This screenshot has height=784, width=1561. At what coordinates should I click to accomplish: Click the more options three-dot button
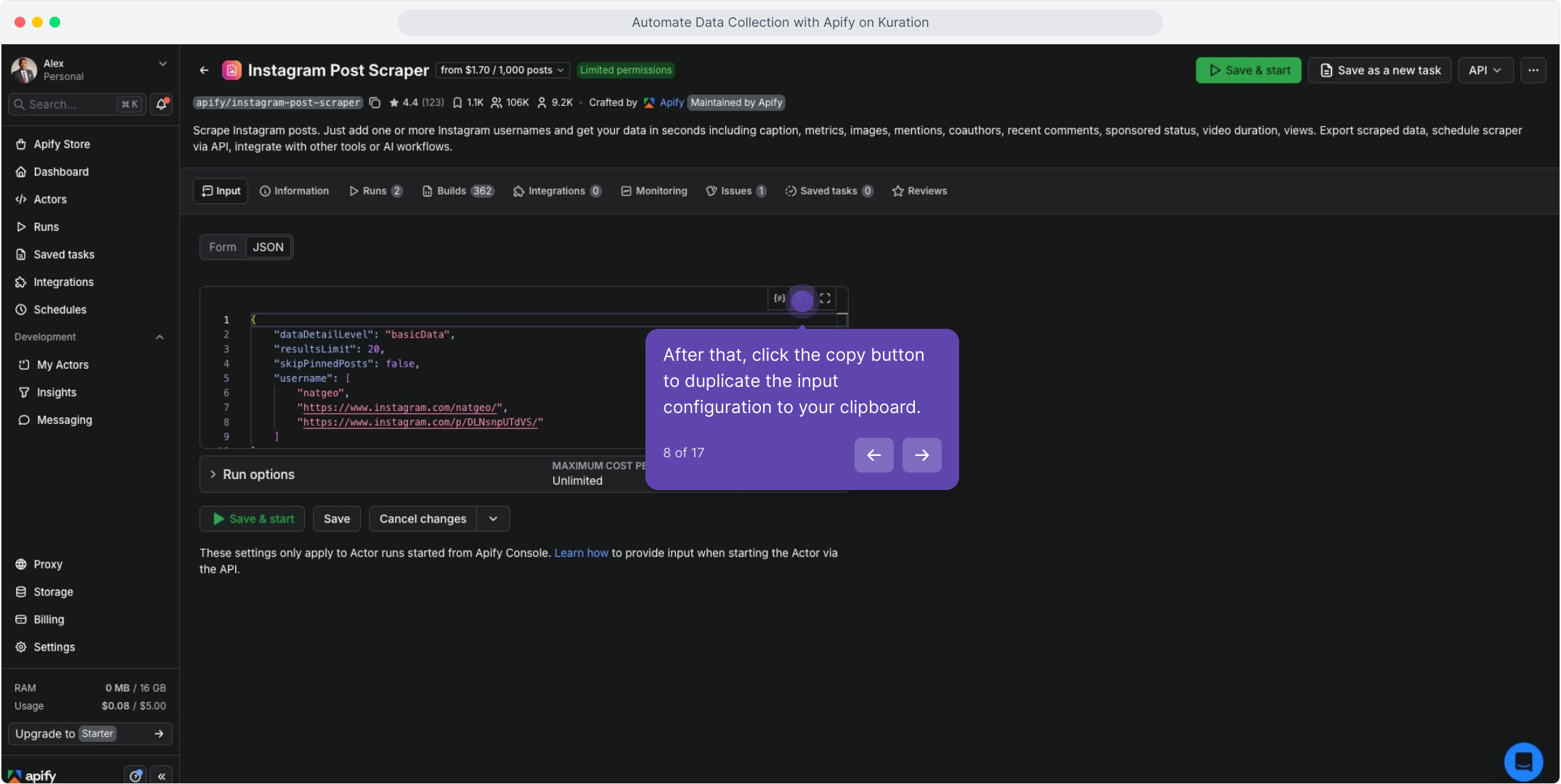coord(1533,70)
